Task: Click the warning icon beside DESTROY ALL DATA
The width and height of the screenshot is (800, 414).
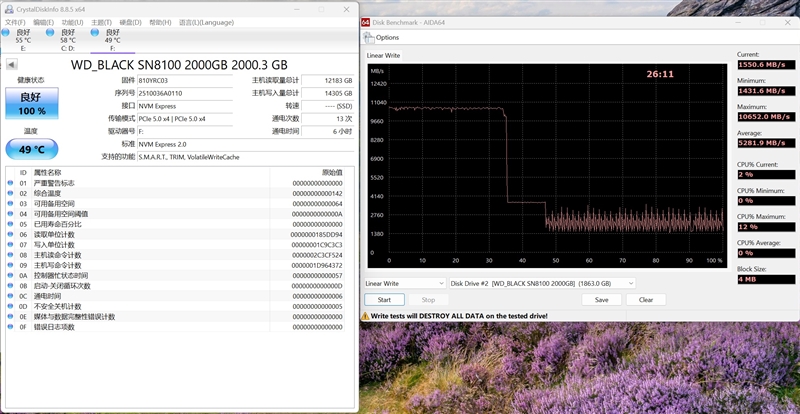Action: click(365, 316)
